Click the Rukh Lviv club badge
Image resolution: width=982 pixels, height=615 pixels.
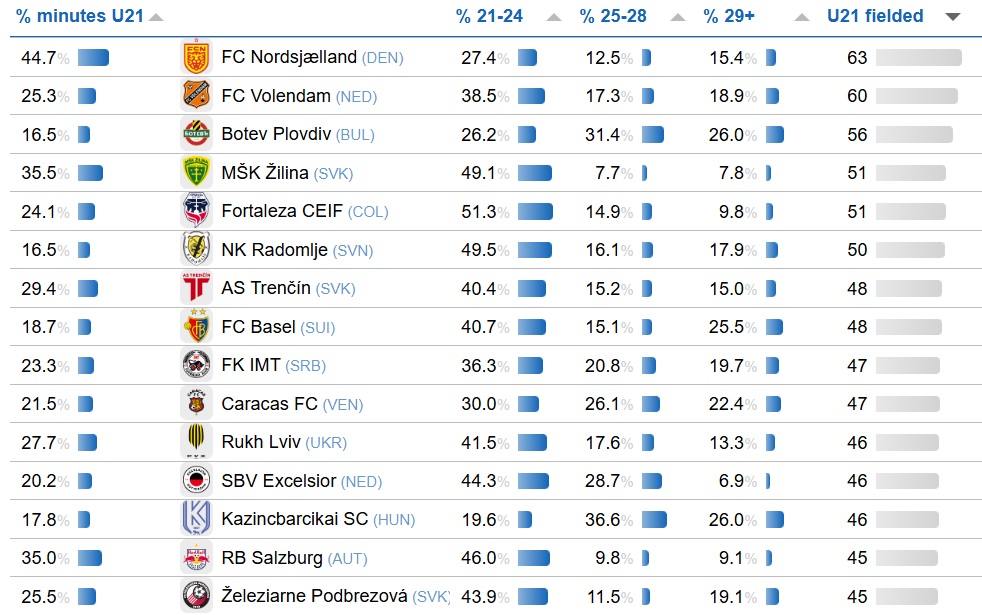pos(196,442)
